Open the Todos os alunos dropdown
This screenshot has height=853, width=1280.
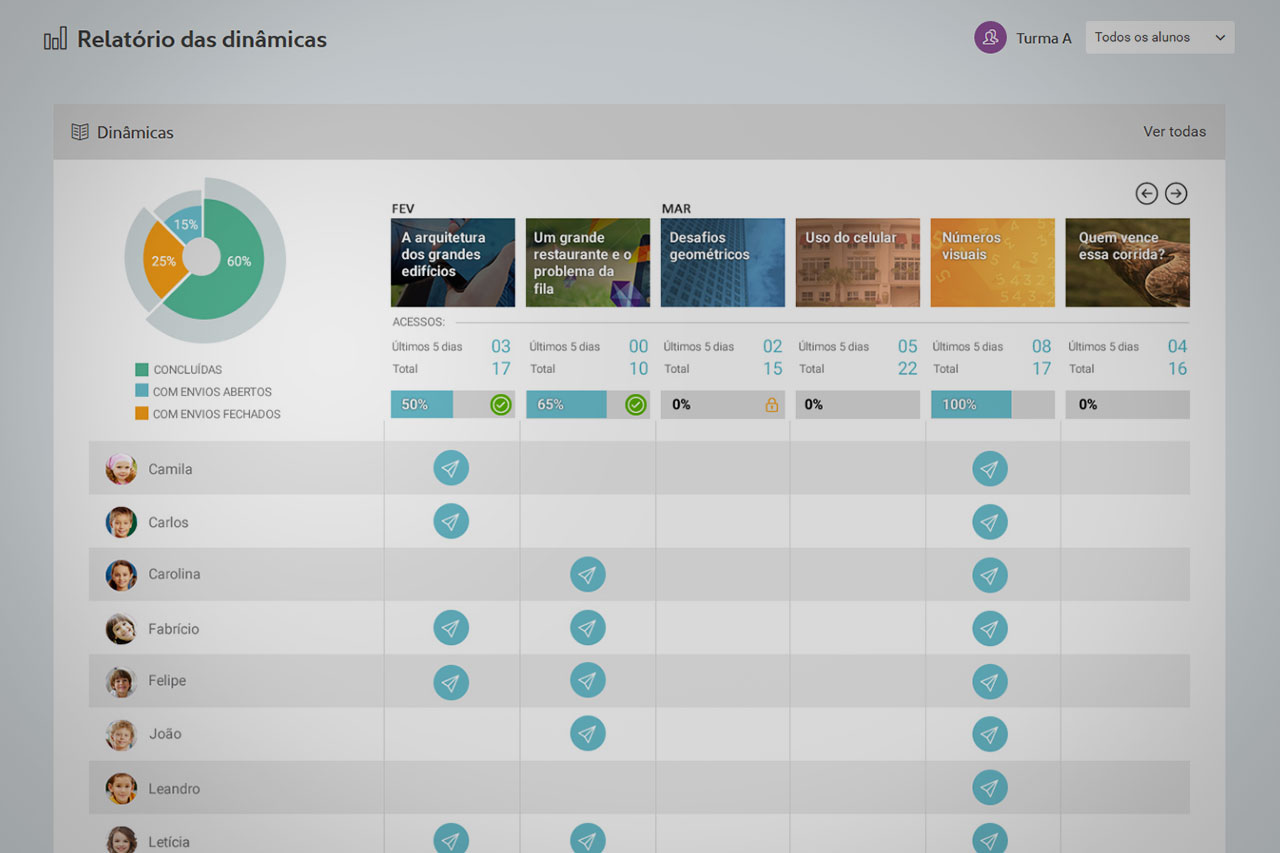click(x=1159, y=38)
